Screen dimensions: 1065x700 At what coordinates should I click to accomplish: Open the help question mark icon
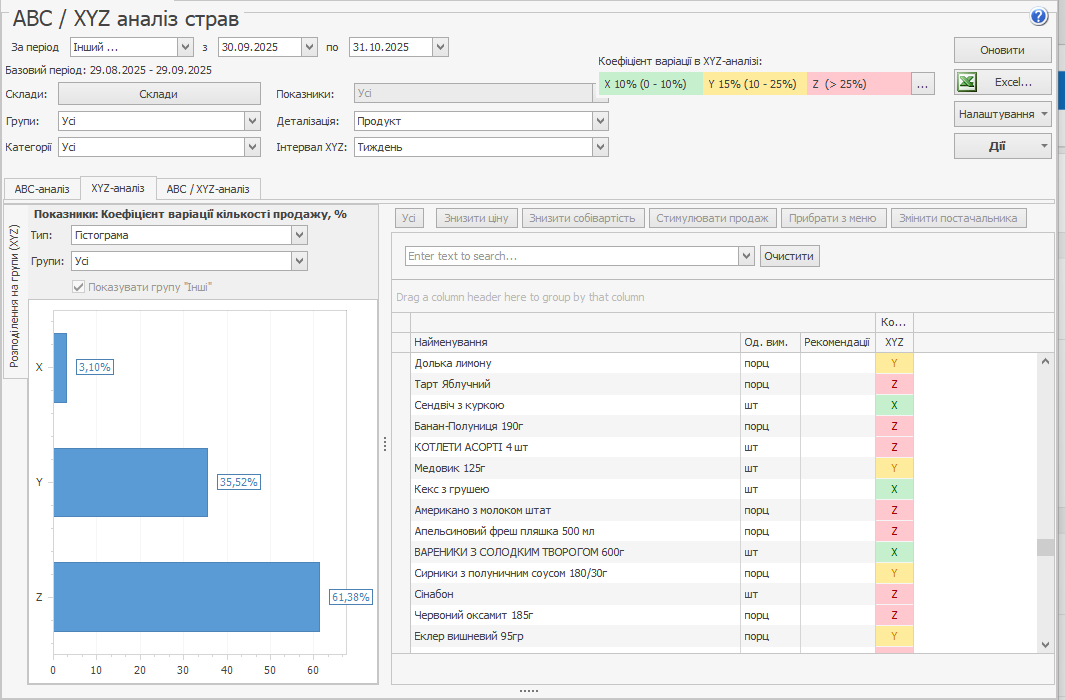1038,16
